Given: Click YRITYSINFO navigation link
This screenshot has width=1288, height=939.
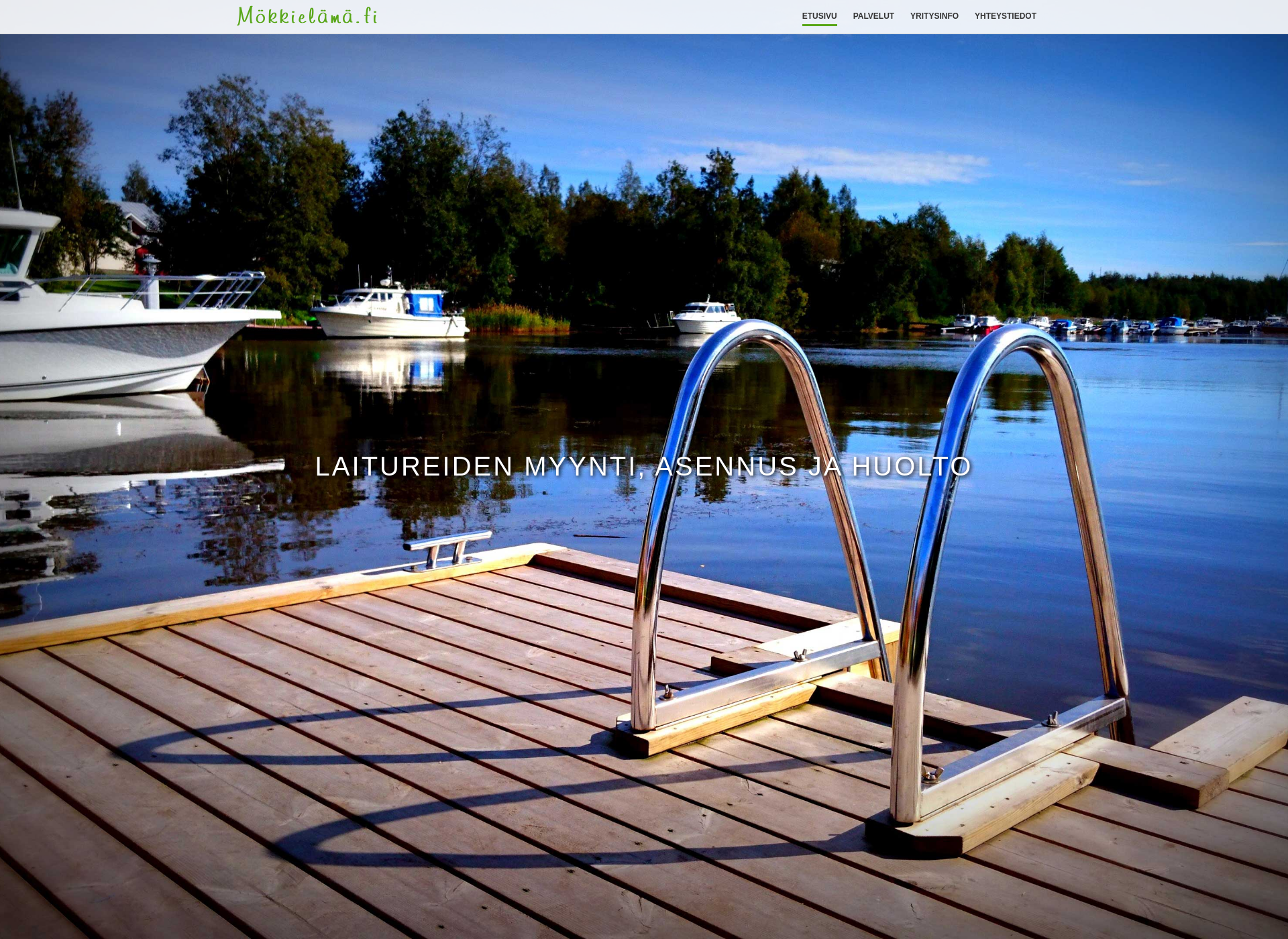Looking at the screenshot, I should point(934,16).
